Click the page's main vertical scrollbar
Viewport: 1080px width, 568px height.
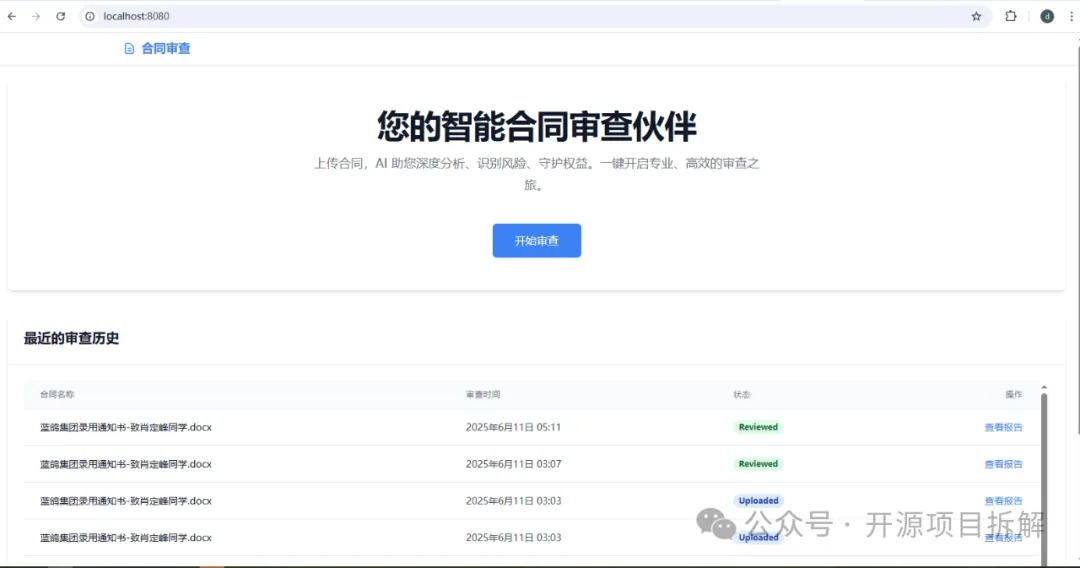pos(1077,238)
